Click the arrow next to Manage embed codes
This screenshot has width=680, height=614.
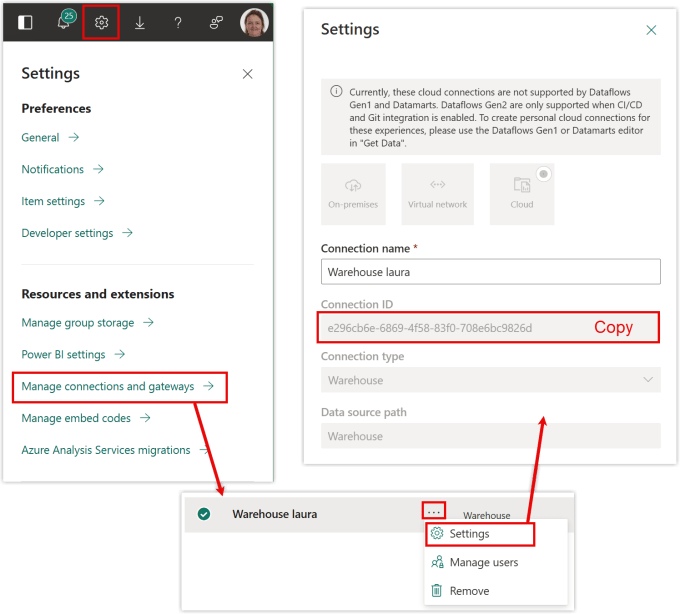point(145,418)
